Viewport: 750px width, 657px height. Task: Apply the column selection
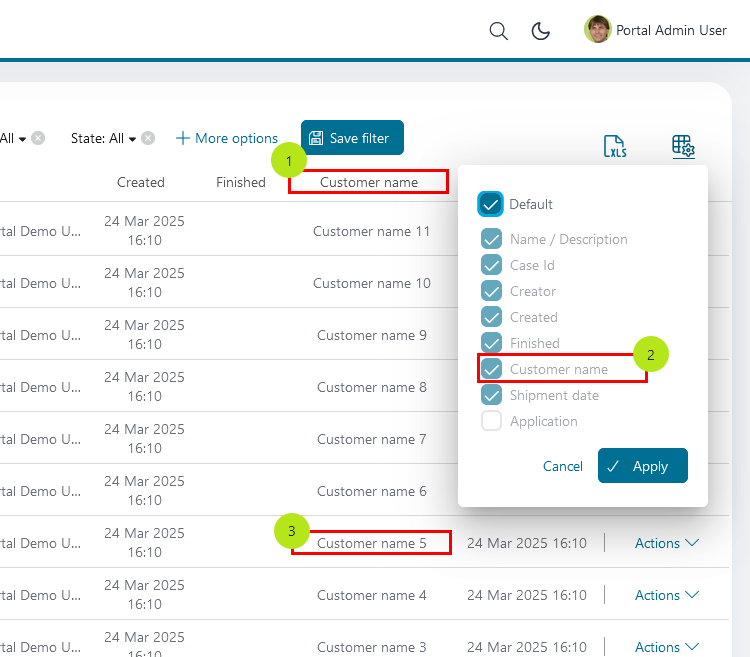[x=642, y=466]
